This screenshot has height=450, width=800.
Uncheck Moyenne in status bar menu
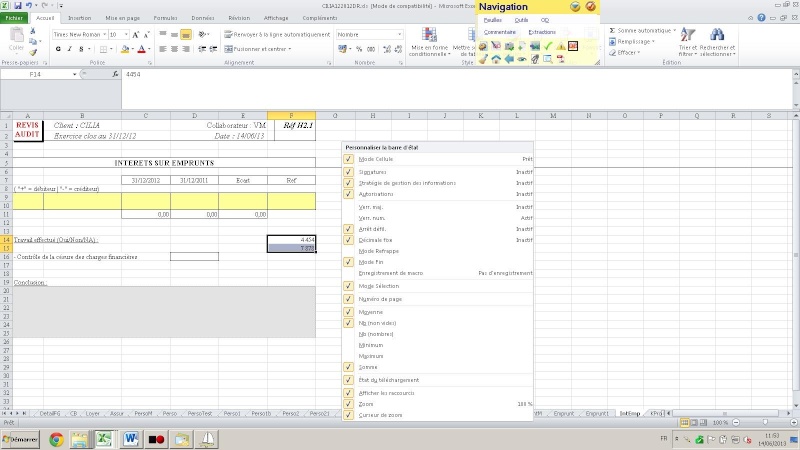(x=348, y=312)
